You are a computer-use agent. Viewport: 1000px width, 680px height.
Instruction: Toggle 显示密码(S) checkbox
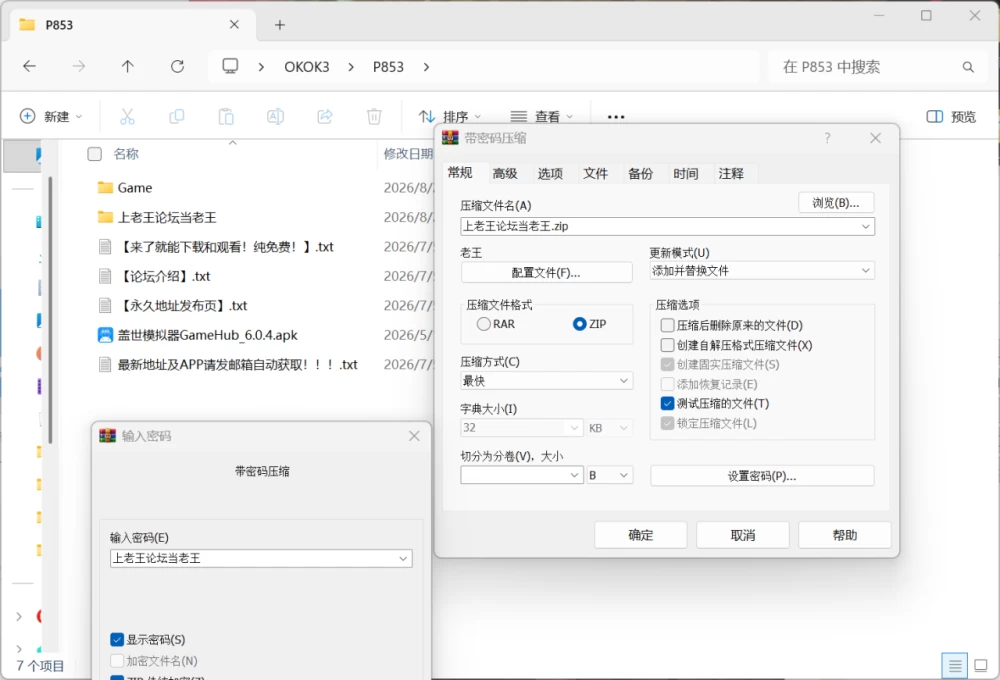point(117,639)
